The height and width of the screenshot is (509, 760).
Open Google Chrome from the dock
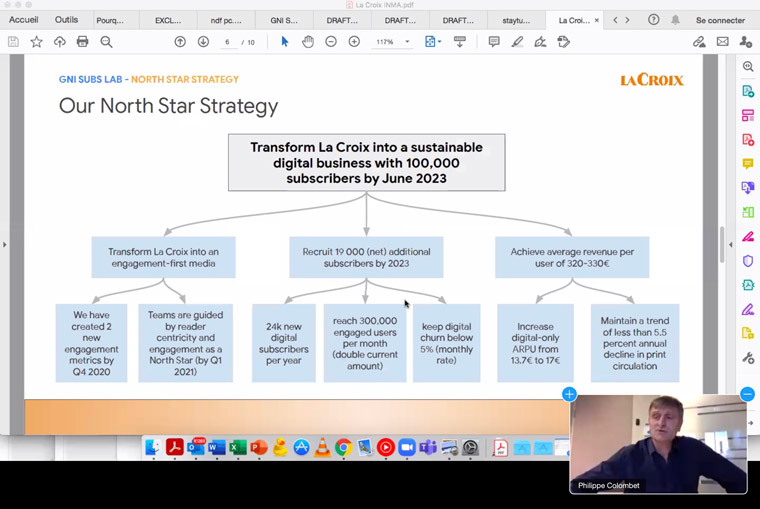tap(343, 447)
